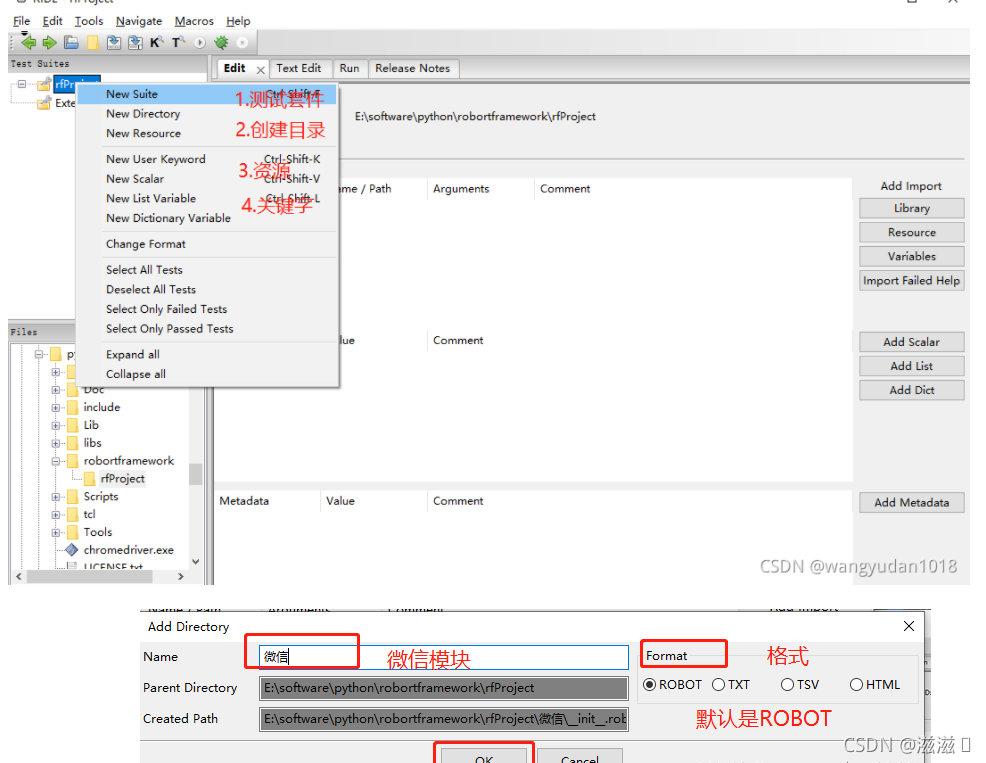Open the Search Keywords K icon
Screen dimensions: 986x763
pyautogui.click(x=157, y=42)
